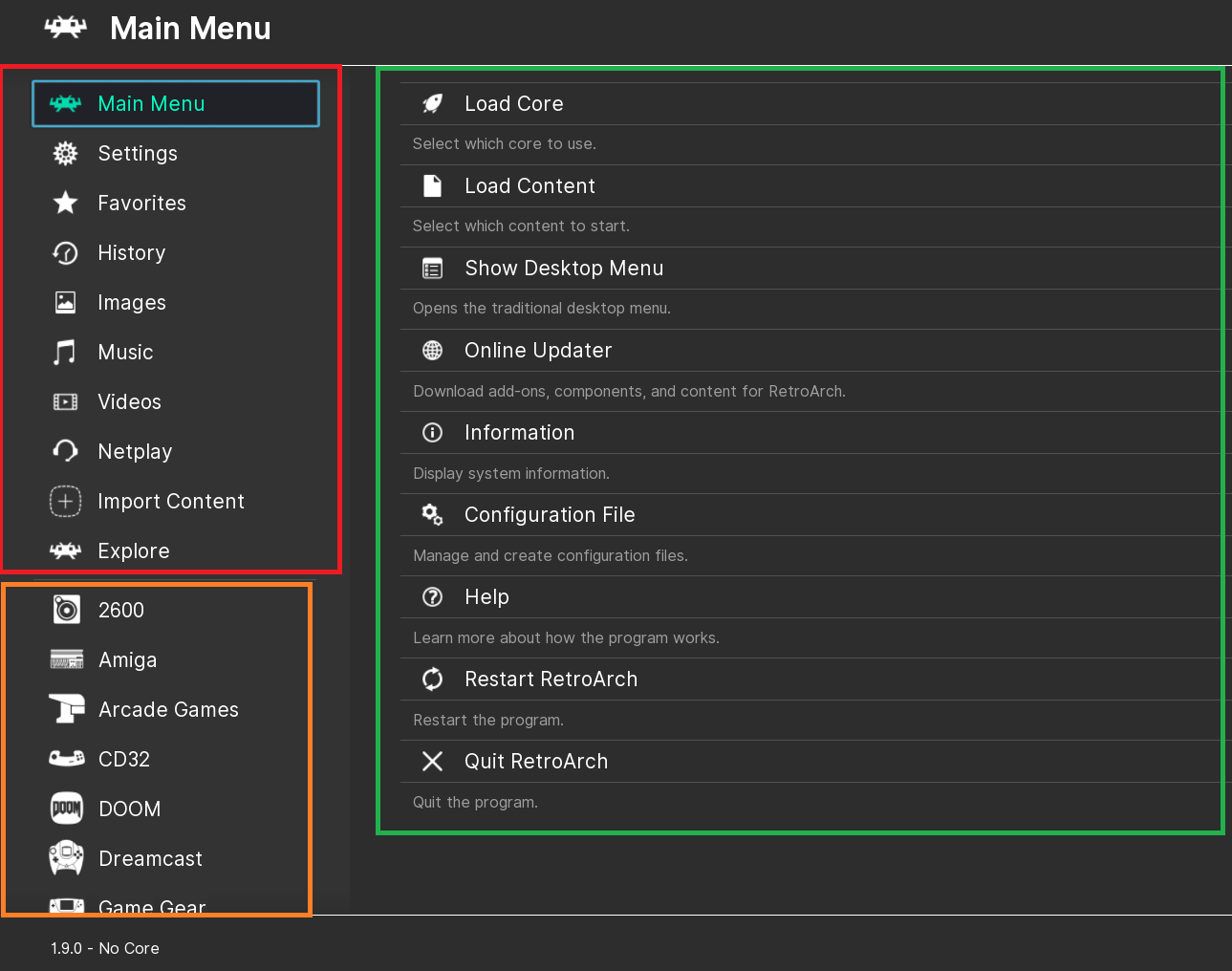1232x971 pixels.
Task: Open the Online Updater entry
Action: click(x=815, y=351)
